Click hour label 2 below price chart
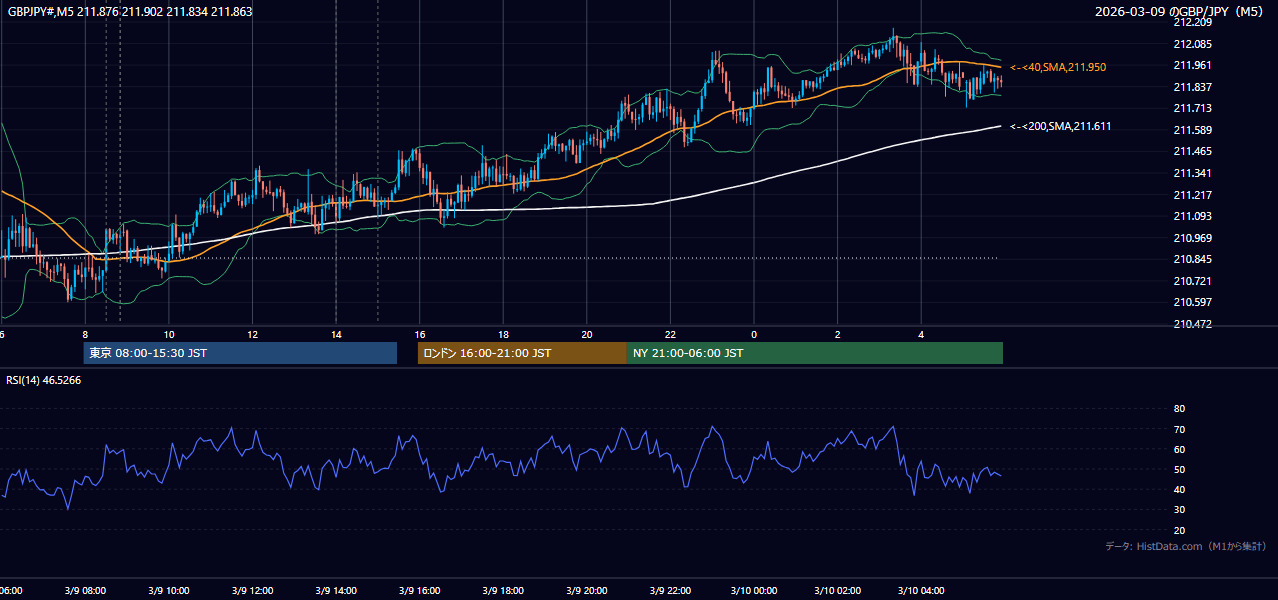This screenshot has height=600, width=1278. point(838,335)
